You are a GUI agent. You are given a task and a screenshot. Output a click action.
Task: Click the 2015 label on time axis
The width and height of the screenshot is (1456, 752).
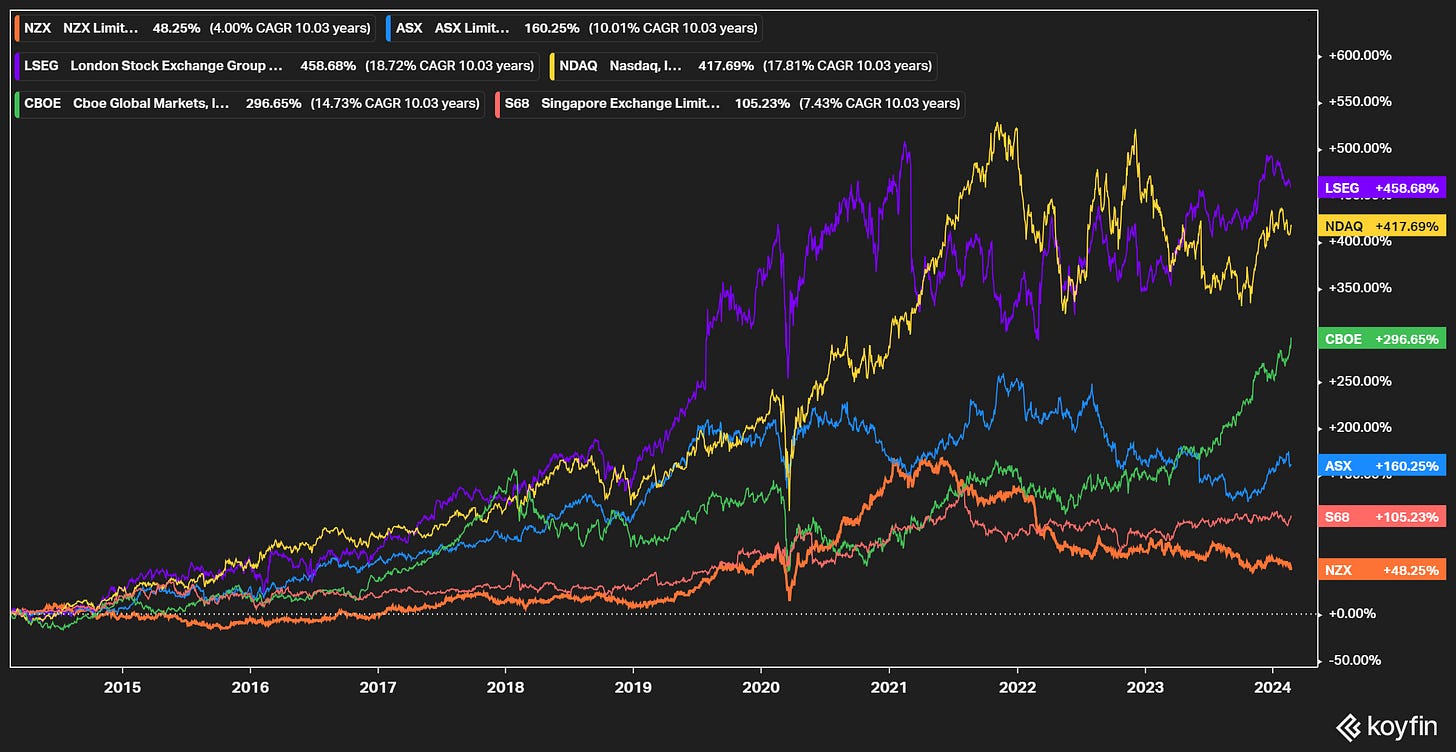122,688
